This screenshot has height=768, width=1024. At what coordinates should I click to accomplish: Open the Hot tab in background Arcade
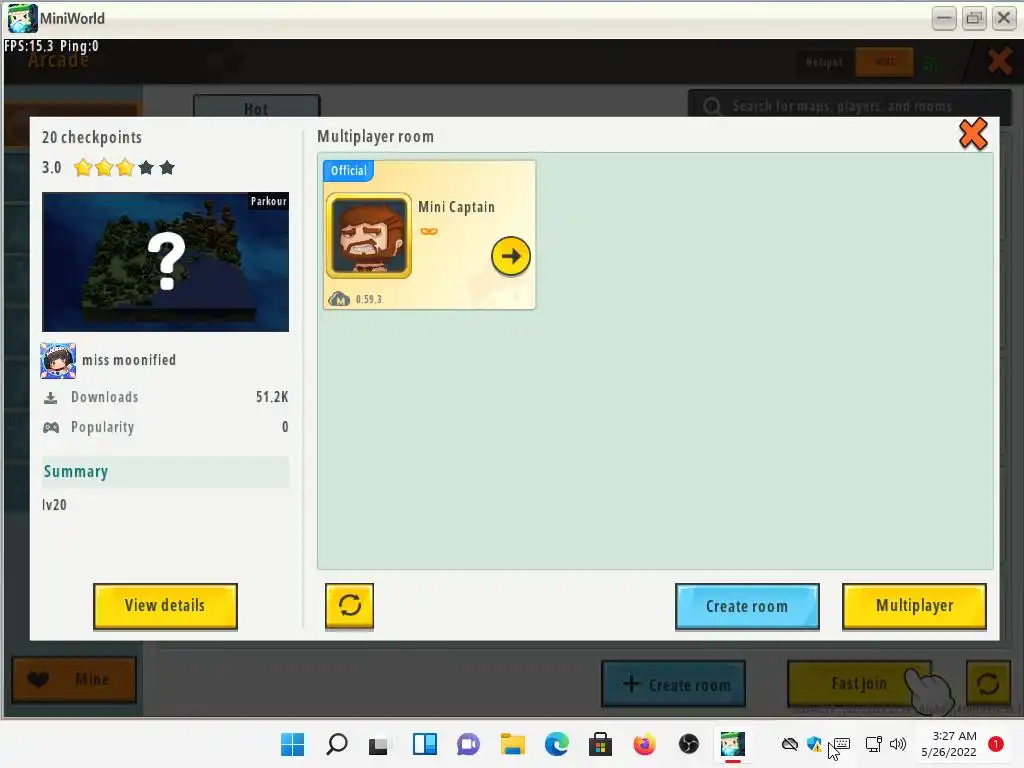tap(256, 108)
